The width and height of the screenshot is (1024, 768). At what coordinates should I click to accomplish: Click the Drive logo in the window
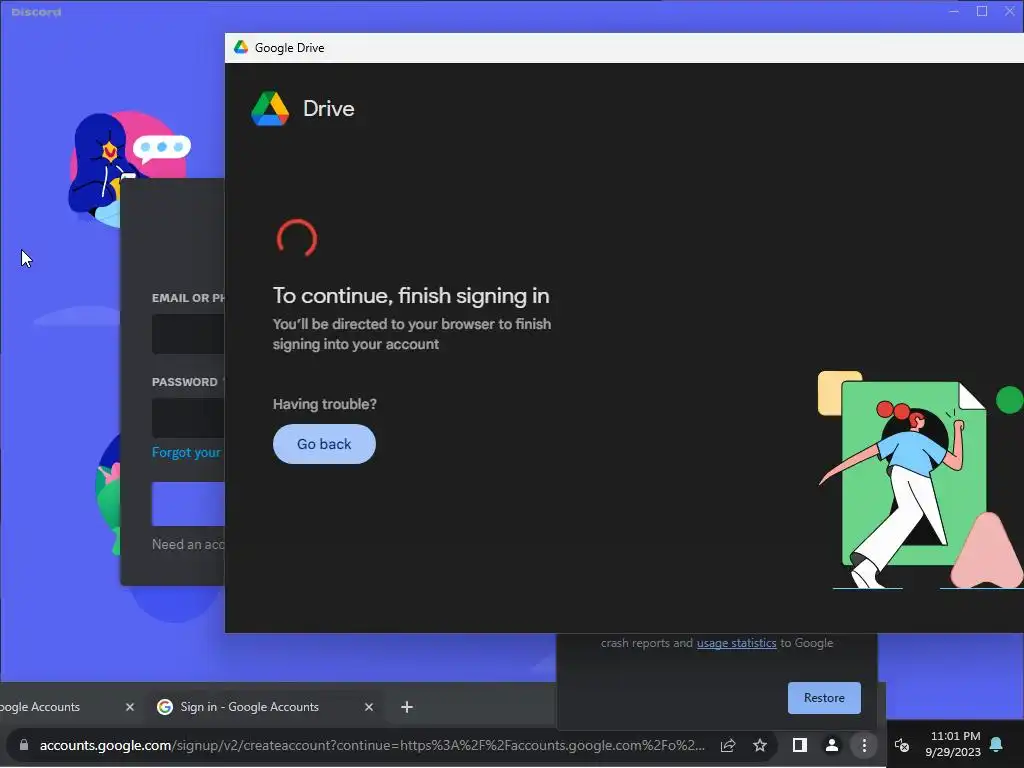tap(270, 108)
